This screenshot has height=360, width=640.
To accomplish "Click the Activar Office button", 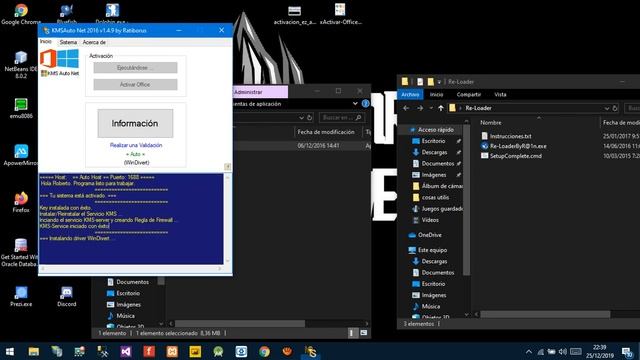I will [x=135, y=84].
